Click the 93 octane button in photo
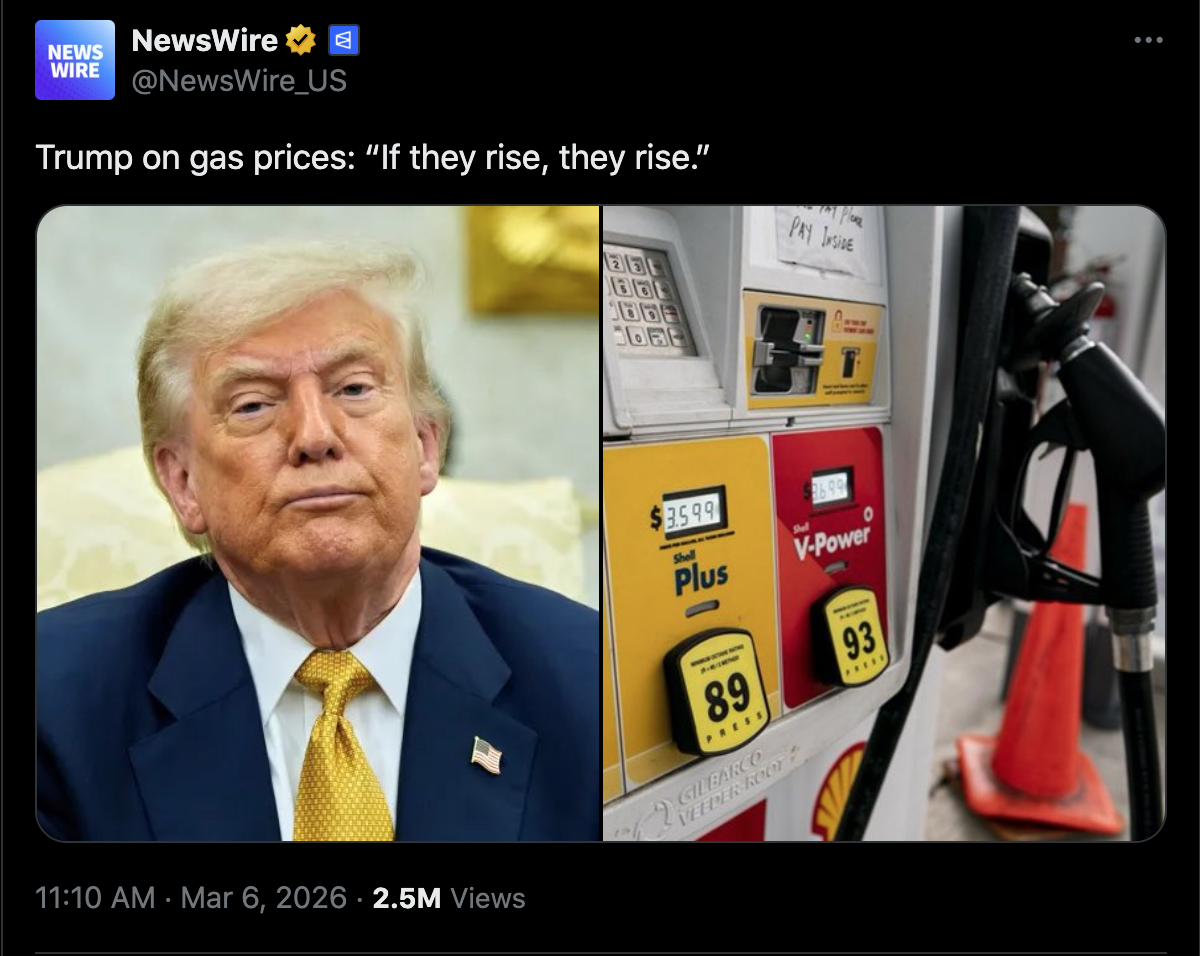Screen dimensions: 1200x956 coord(850,636)
